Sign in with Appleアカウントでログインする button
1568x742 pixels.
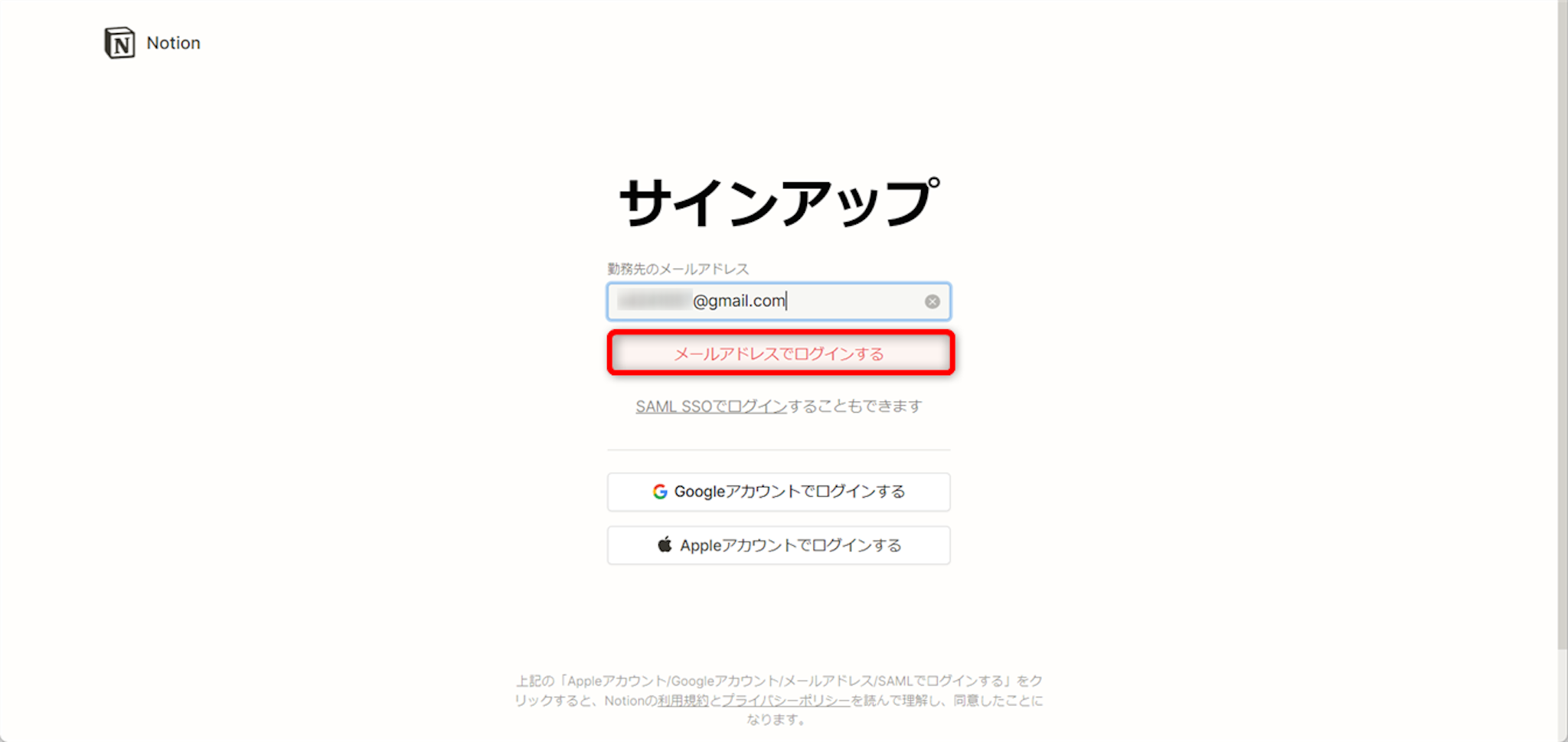point(779,545)
